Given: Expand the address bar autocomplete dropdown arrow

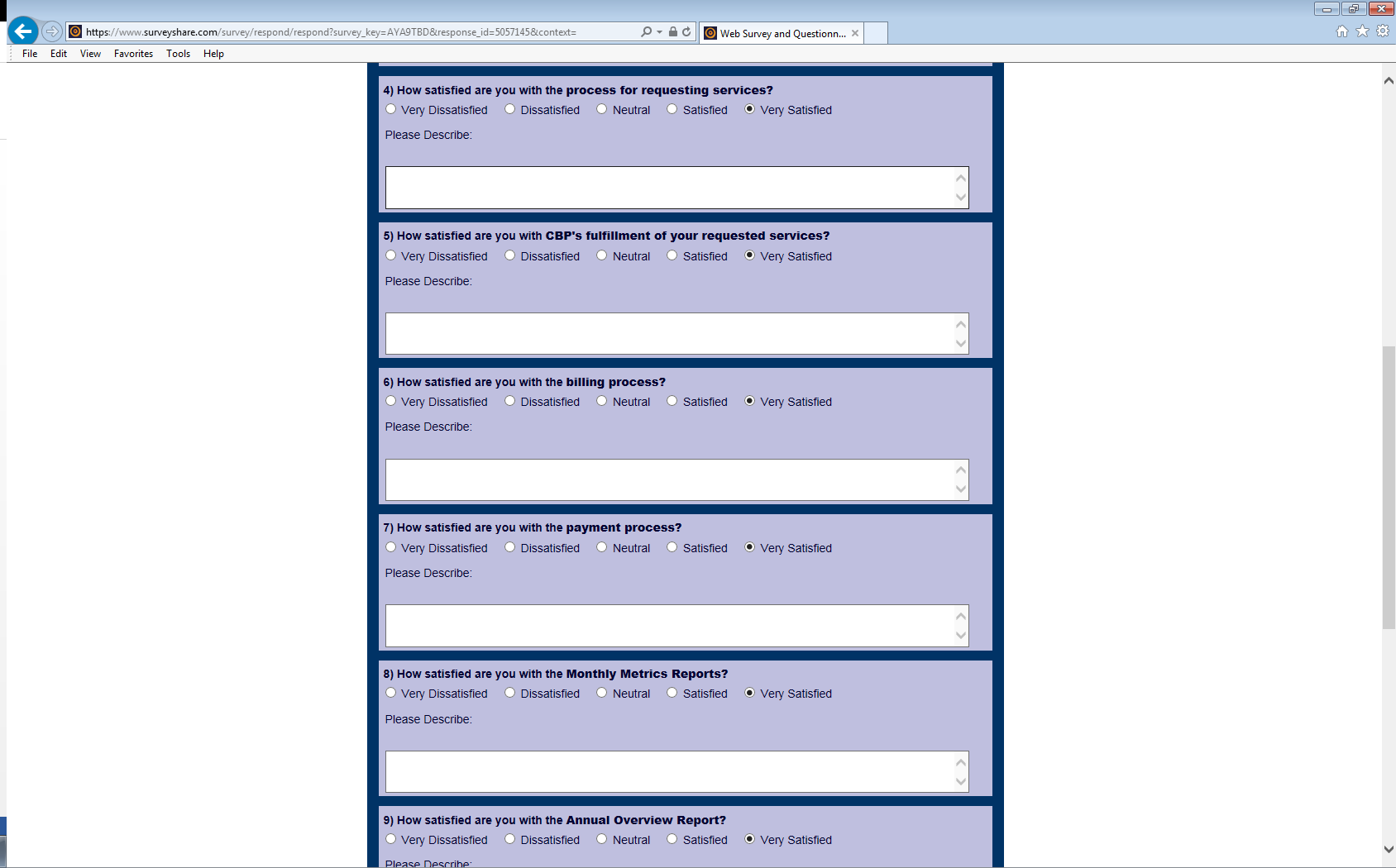Looking at the screenshot, I should pyautogui.click(x=659, y=31).
